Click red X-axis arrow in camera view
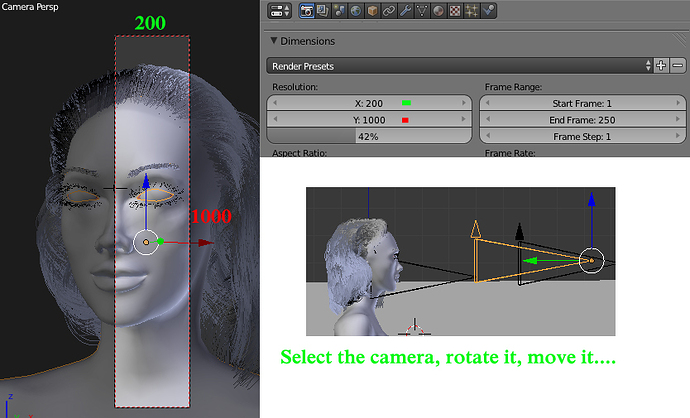 [x=205, y=242]
